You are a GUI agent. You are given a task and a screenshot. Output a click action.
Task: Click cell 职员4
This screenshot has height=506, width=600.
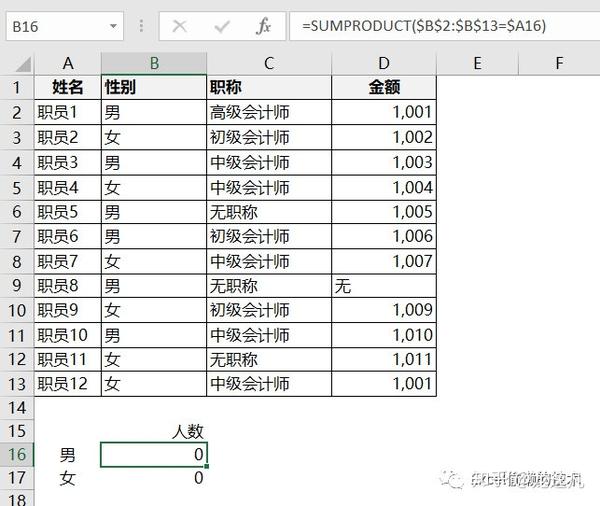point(68,188)
